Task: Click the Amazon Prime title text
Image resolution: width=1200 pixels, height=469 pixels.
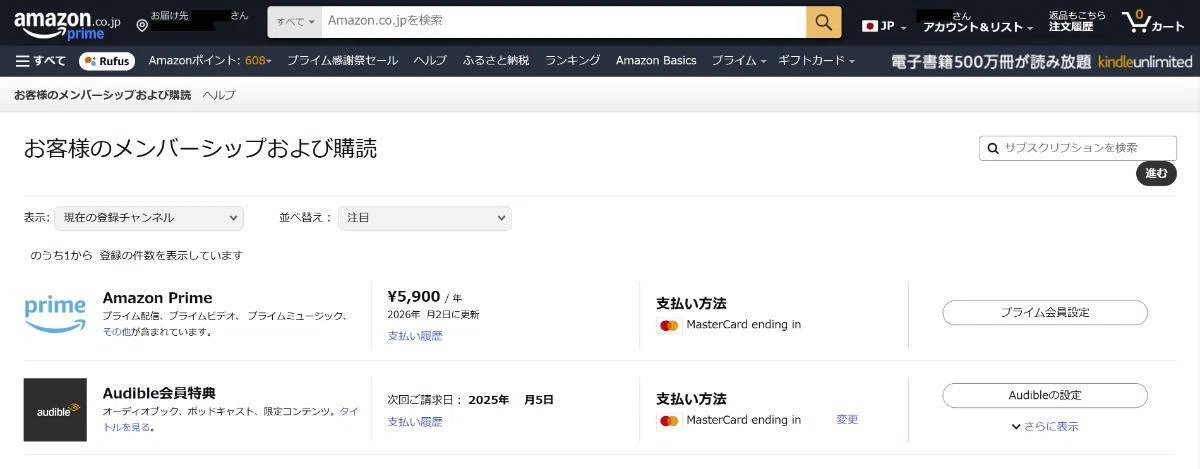Action: pyautogui.click(x=157, y=298)
